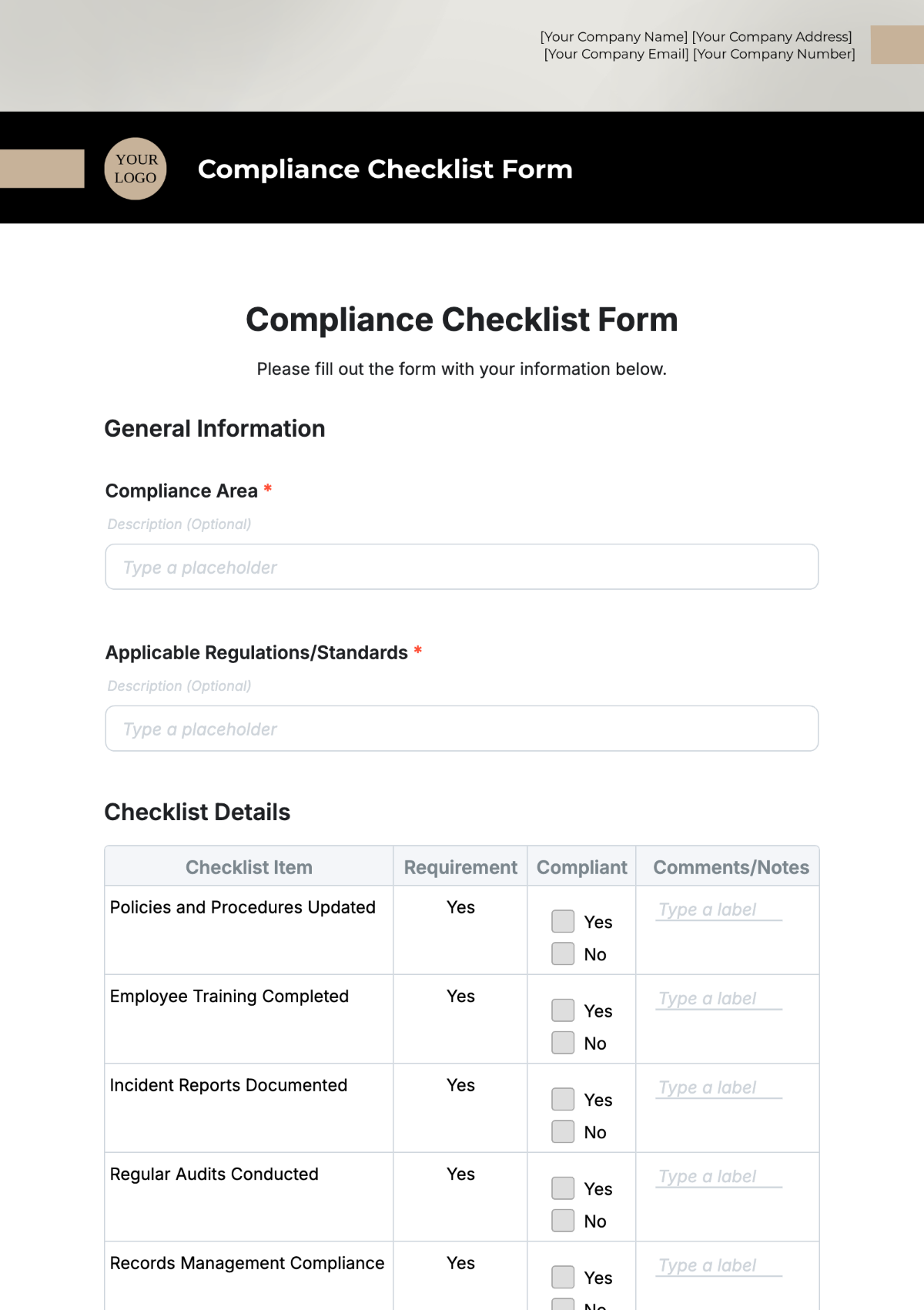Viewport: 924px width, 1310px height.
Task: Check Yes for Employee Training Completed
Action: pos(562,1010)
